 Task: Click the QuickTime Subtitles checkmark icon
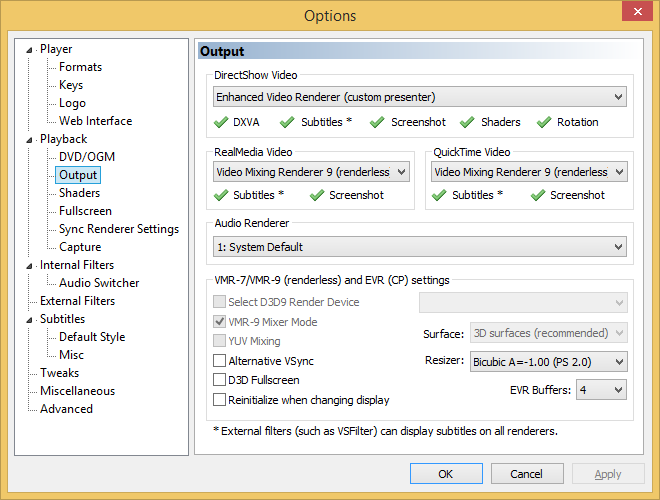439,195
